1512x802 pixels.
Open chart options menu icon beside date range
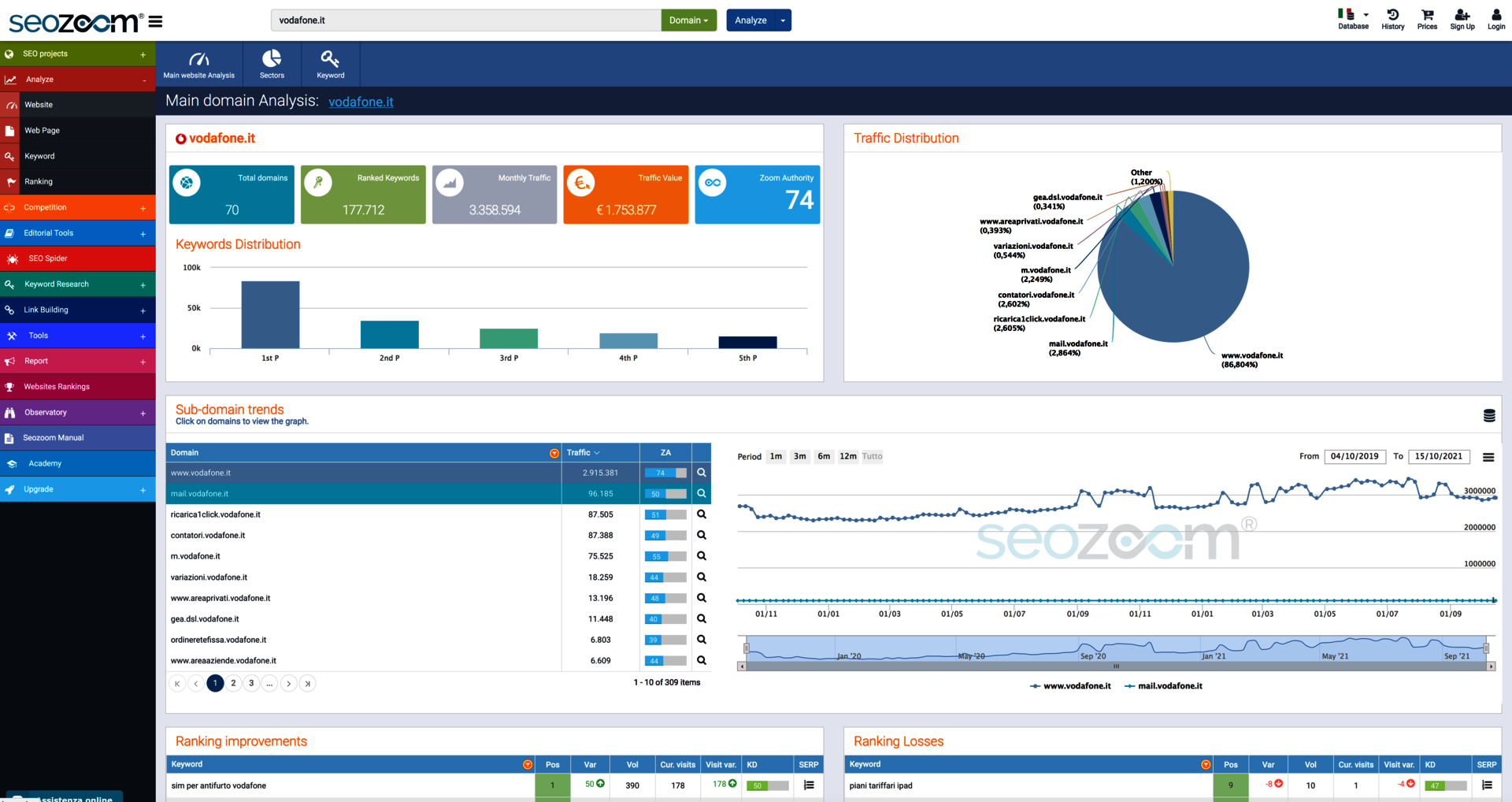coord(1488,457)
